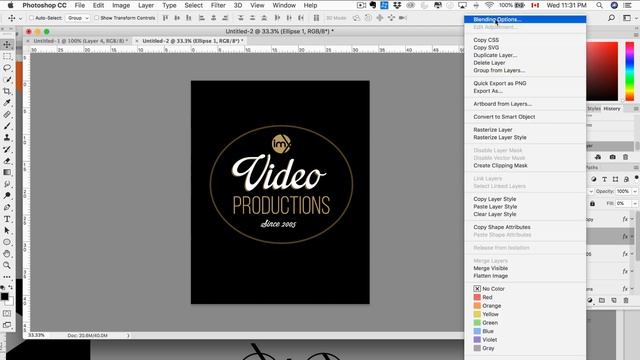
Task: Delete current state in History panel
Action: [x=626, y=157]
